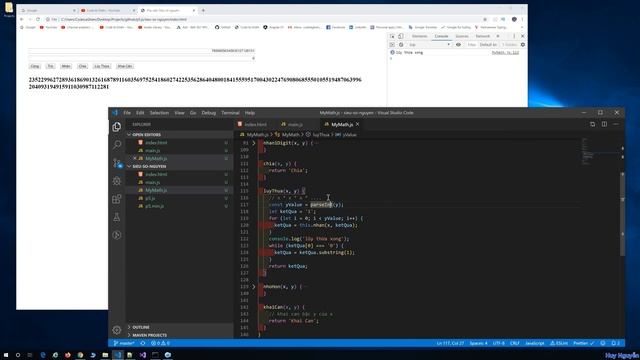Open the Extensions view in VS Code
Viewport: 640px width, 360px height.
(117, 199)
